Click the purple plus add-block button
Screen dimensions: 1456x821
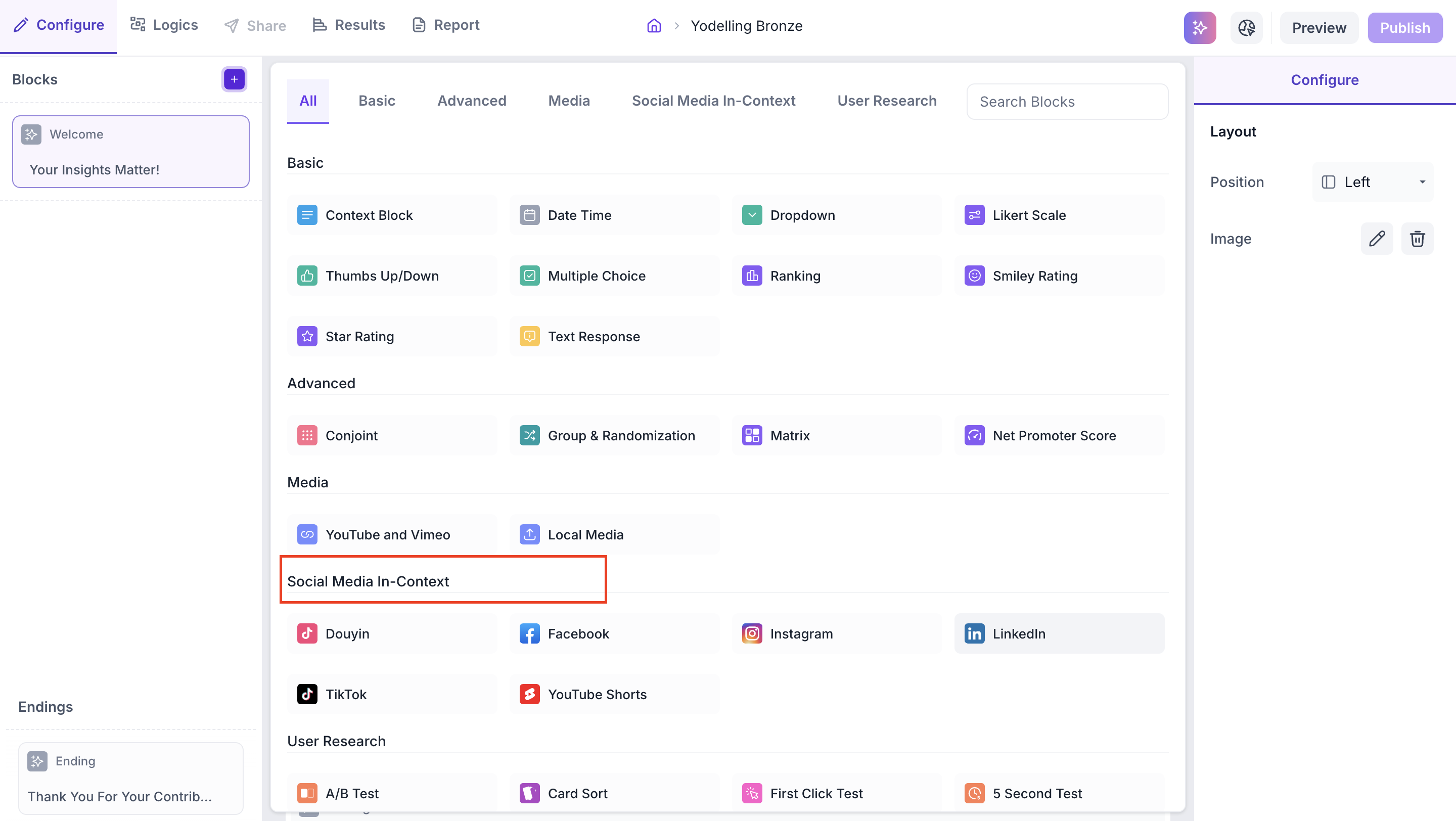pyautogui.click(x=234, y=79)
